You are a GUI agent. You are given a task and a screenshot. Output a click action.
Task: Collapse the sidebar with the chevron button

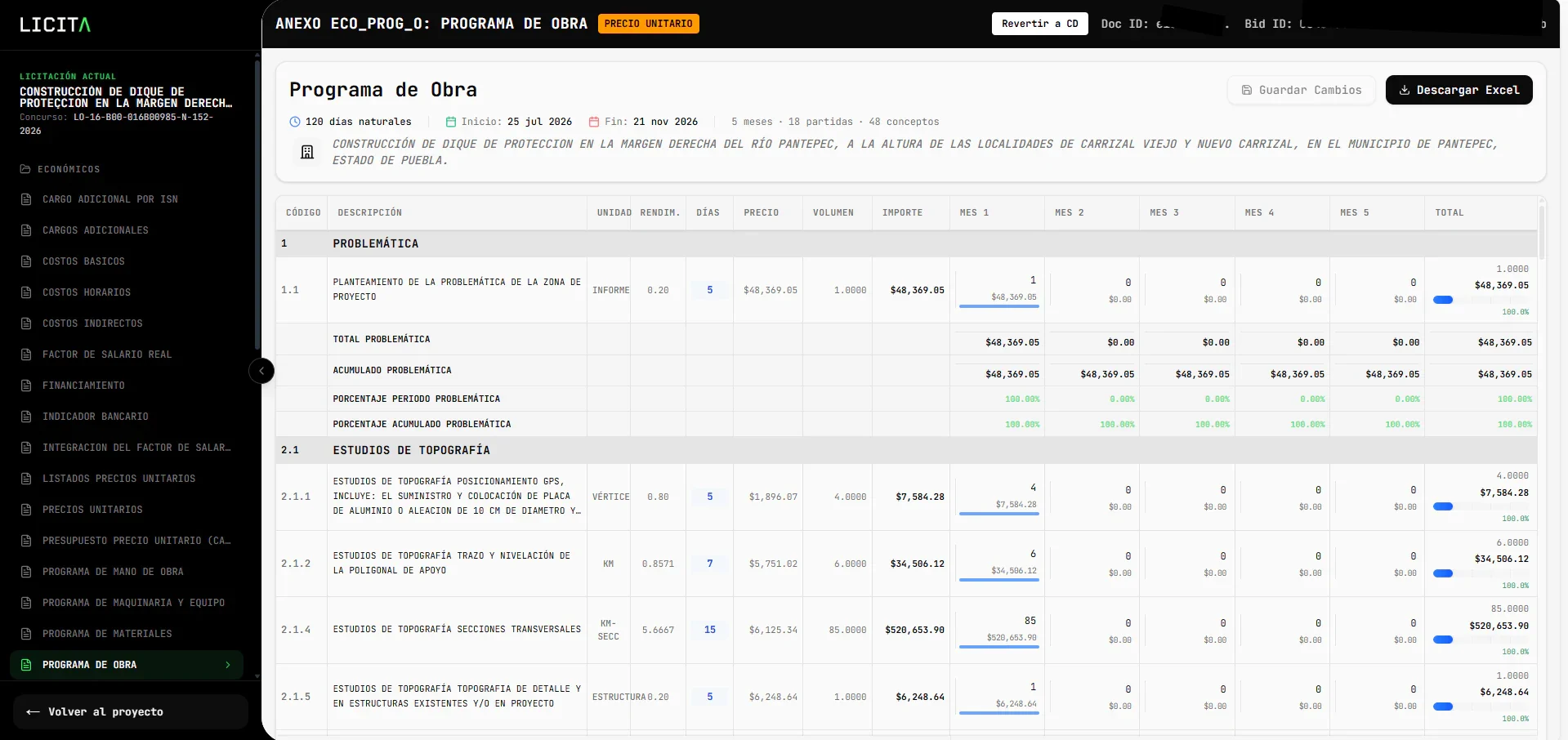tap(261, 371)
